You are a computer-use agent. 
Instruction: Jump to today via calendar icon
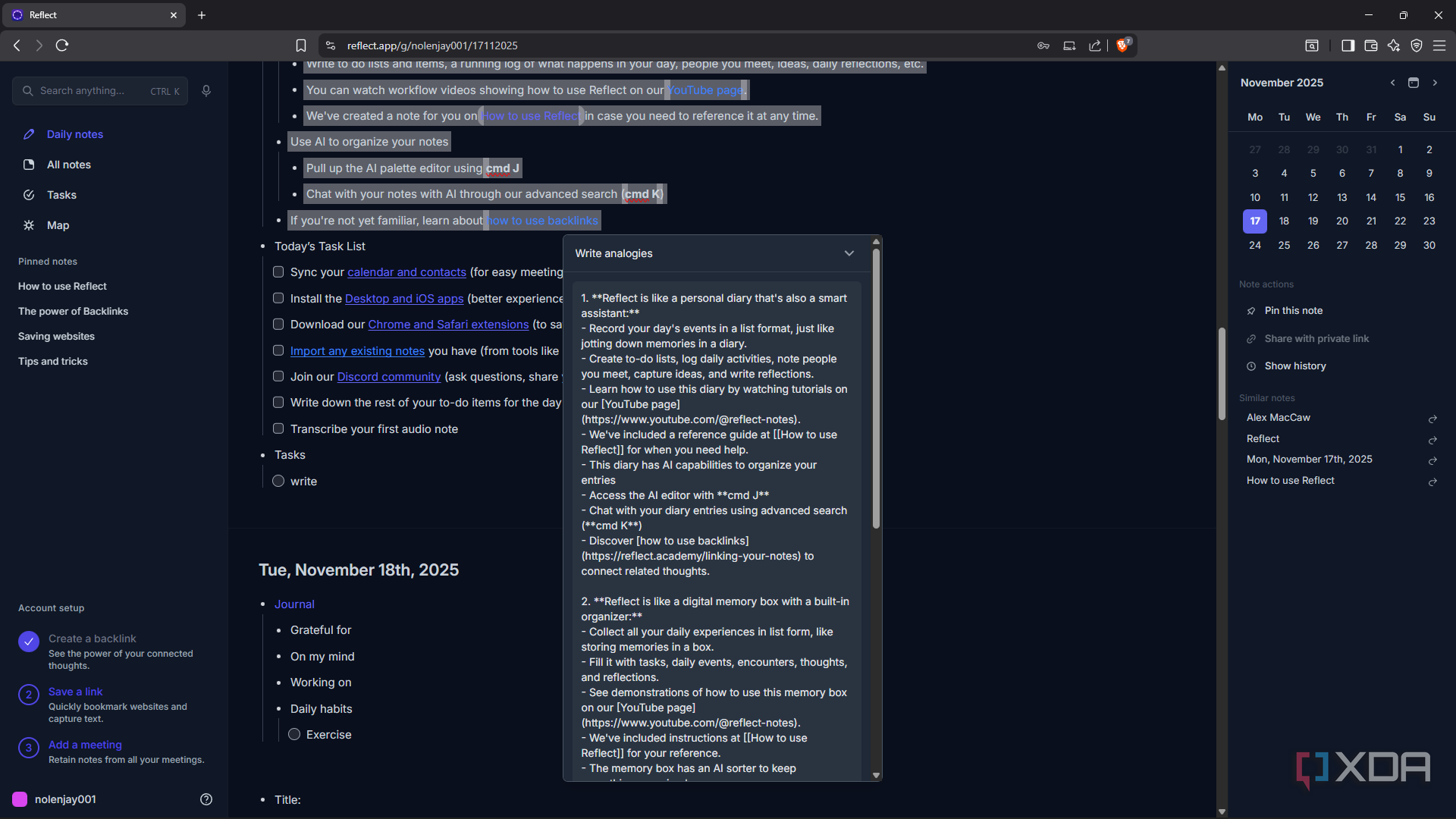(1414, 83)
